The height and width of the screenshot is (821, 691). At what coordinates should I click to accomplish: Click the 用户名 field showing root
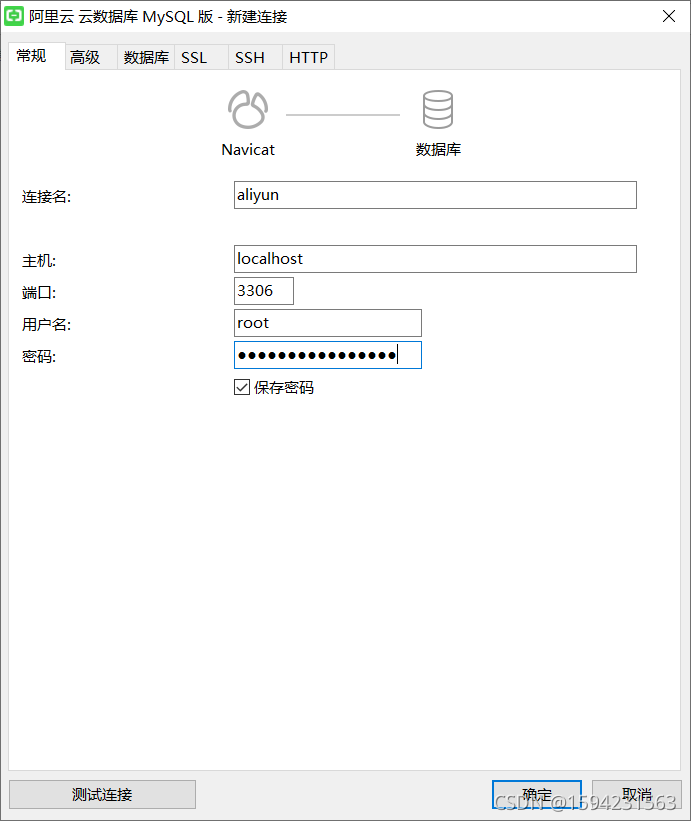[x=328, y=323]
